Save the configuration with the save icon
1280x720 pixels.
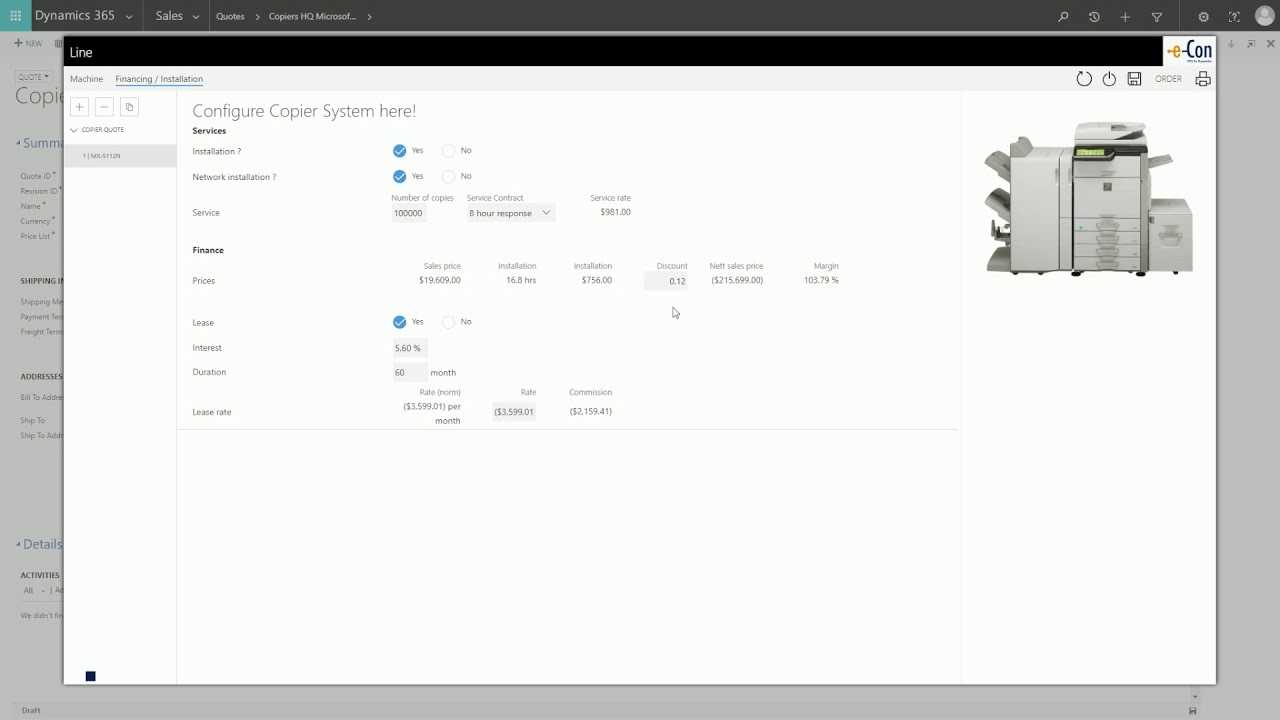[x=1134, y=79]
